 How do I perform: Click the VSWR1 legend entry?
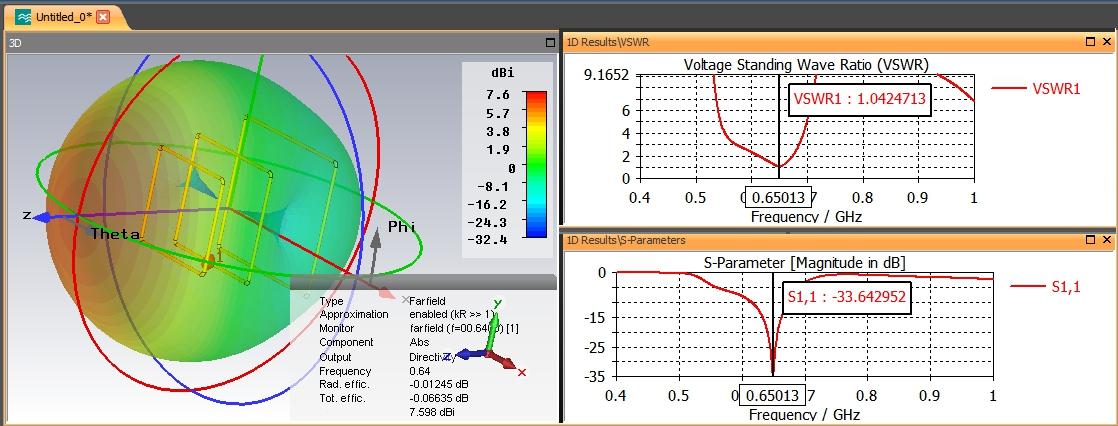[x=1036, y=88]
